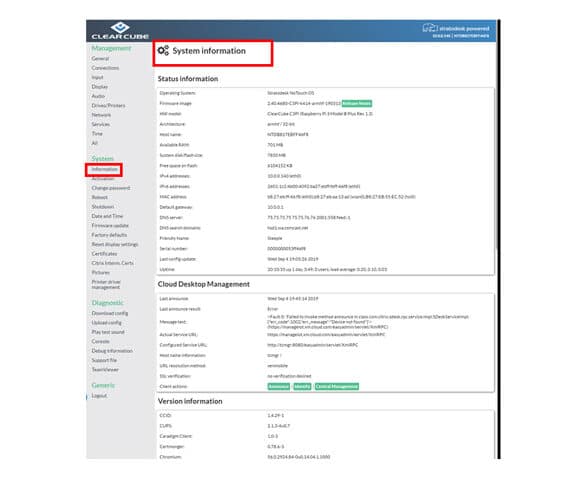Open the Display settings page

tap(100, 87)
